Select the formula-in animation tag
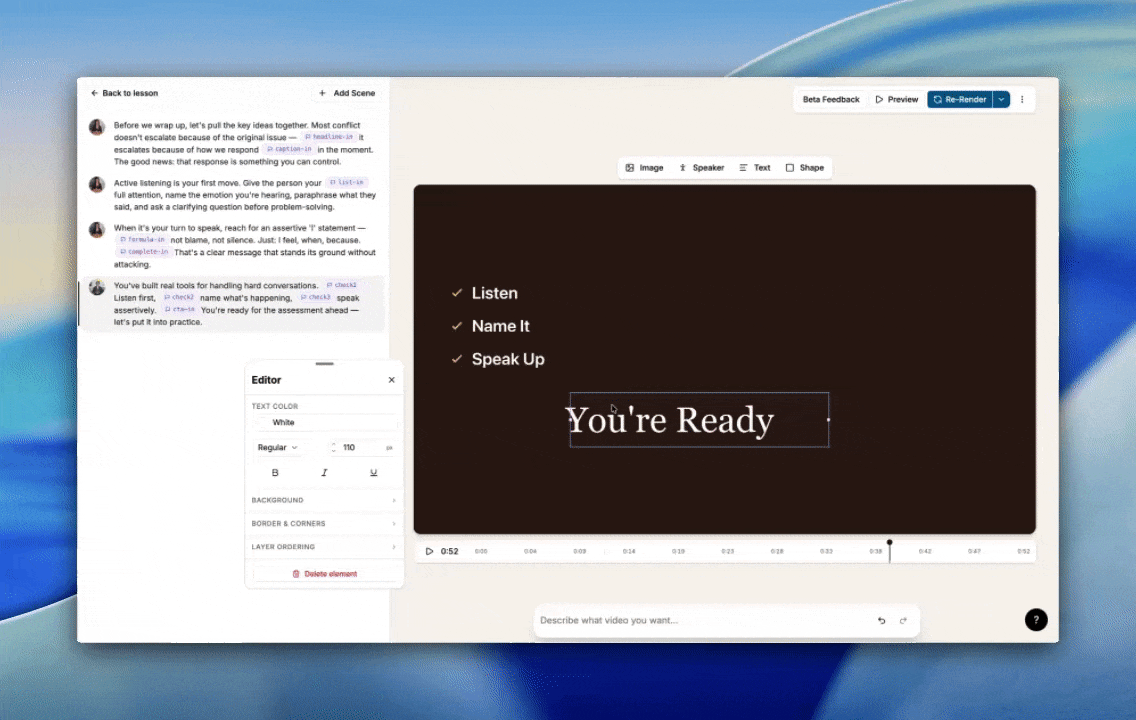This screenshot has width=1136, height=720. tap(142, 240)
